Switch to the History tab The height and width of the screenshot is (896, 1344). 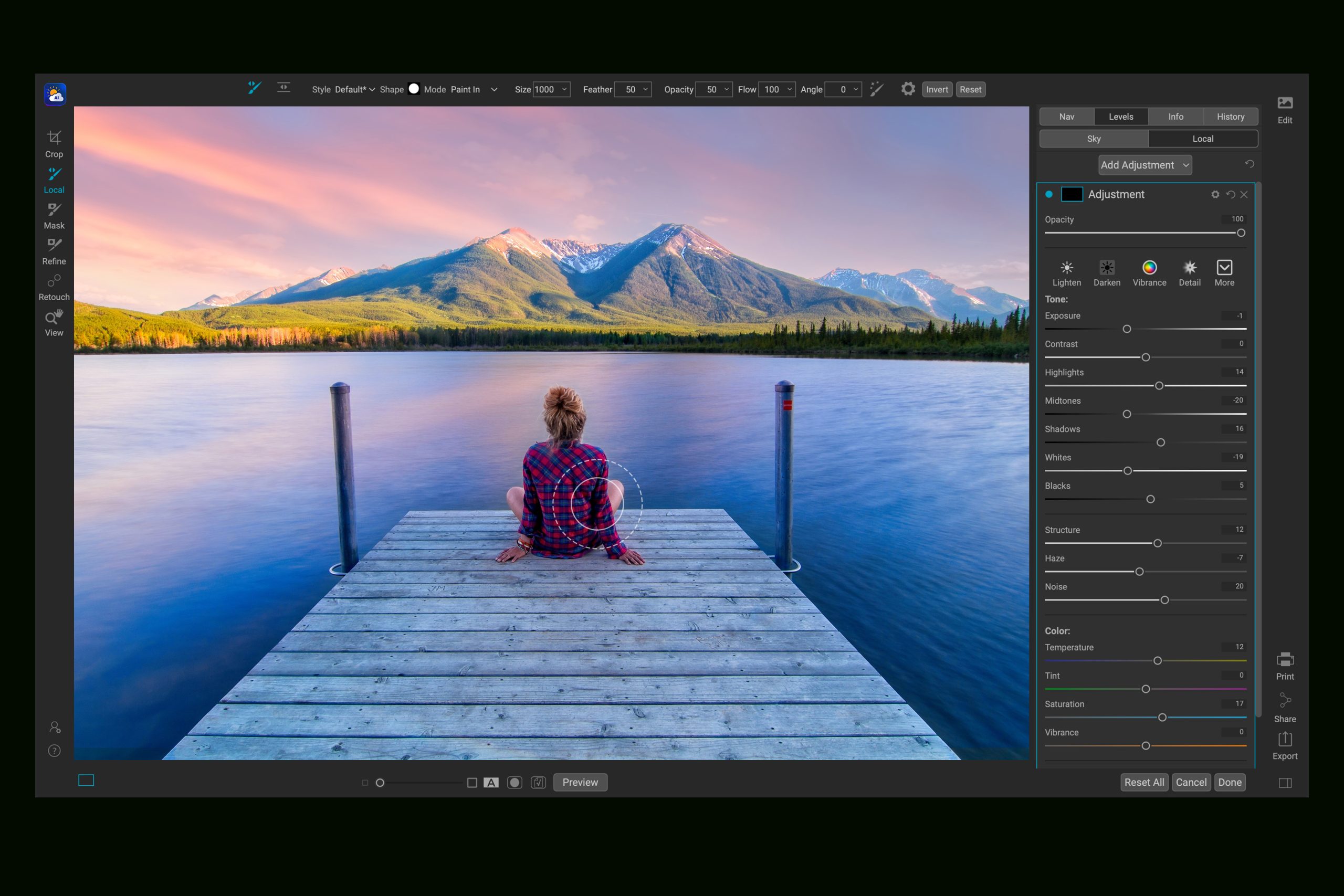(1230, 117)
